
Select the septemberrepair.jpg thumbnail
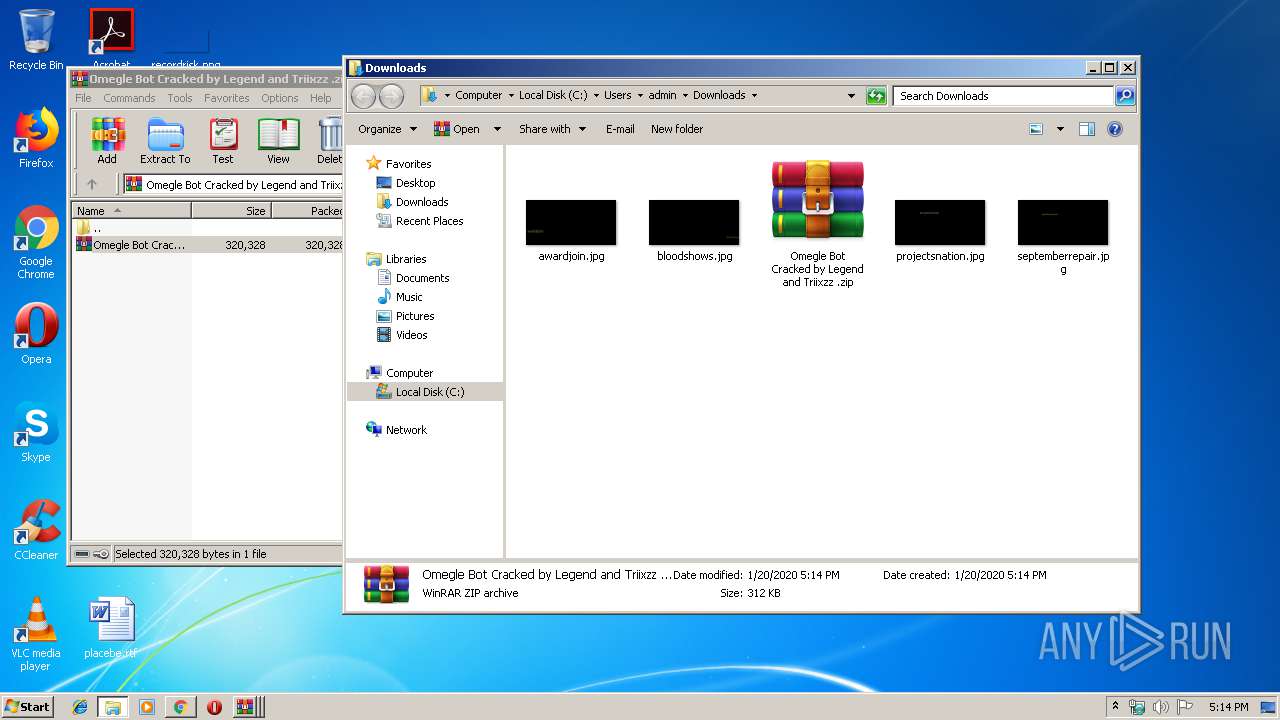1063,236
